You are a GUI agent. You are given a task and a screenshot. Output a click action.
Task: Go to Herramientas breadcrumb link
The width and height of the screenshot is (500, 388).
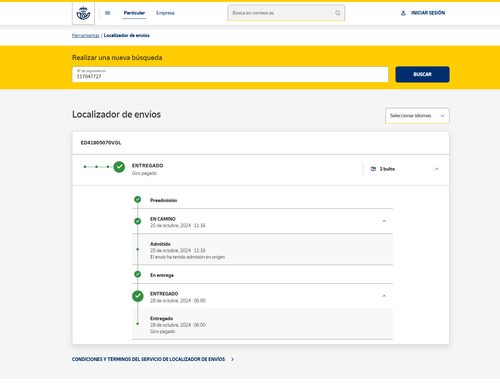86,35
